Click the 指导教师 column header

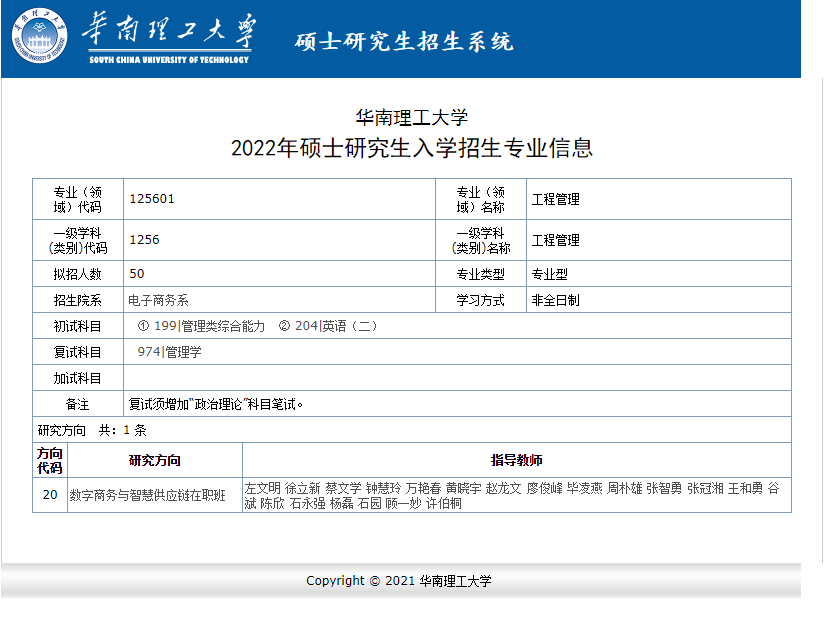[517, 460]
